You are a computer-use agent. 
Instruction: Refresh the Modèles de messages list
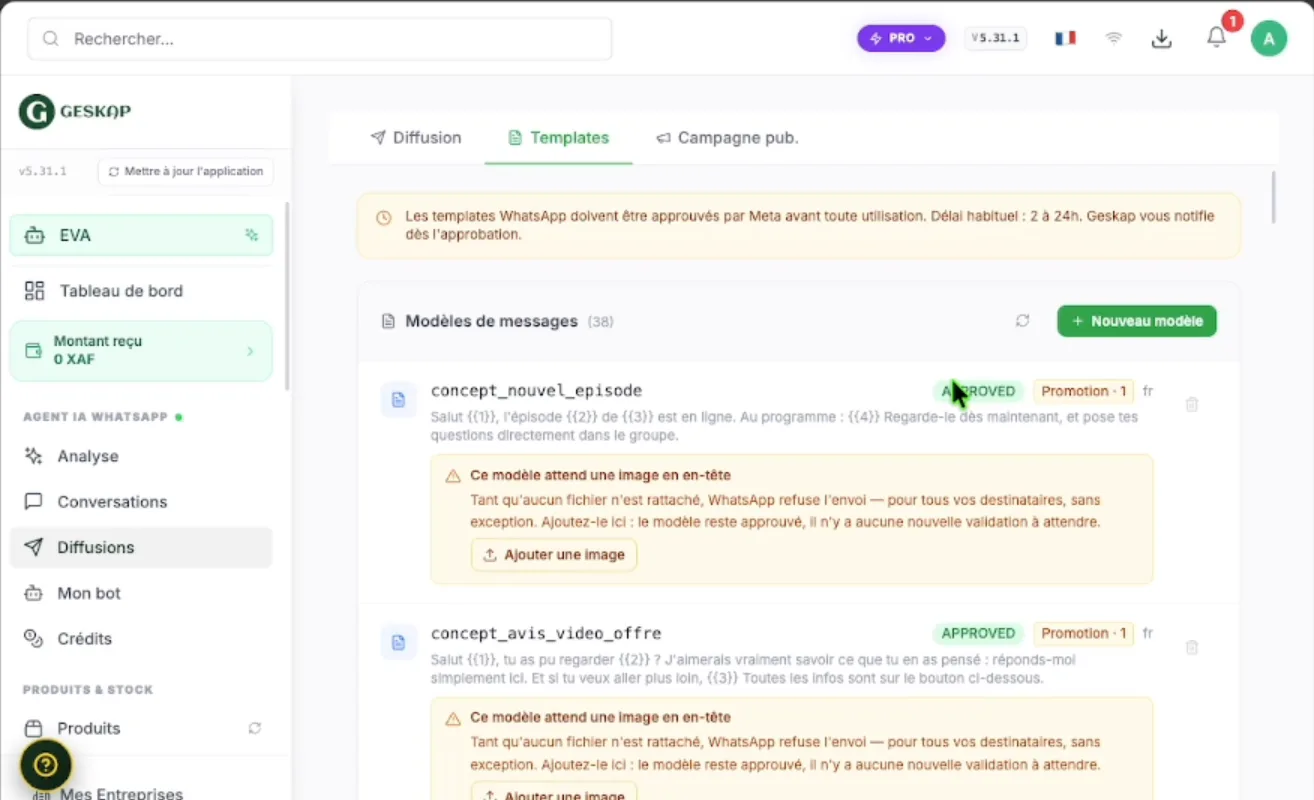[1022, 321]
